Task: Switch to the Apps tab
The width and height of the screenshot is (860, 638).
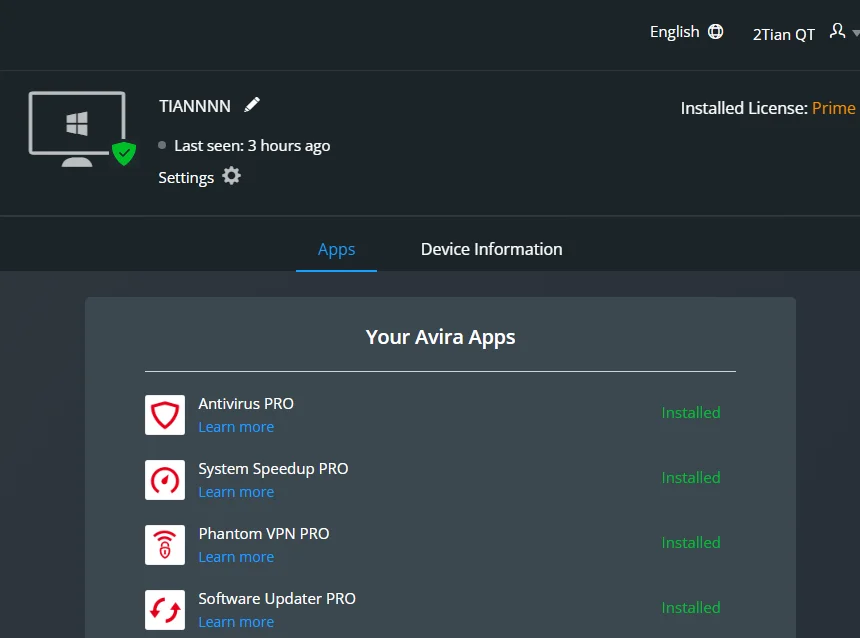Action: 336,249
